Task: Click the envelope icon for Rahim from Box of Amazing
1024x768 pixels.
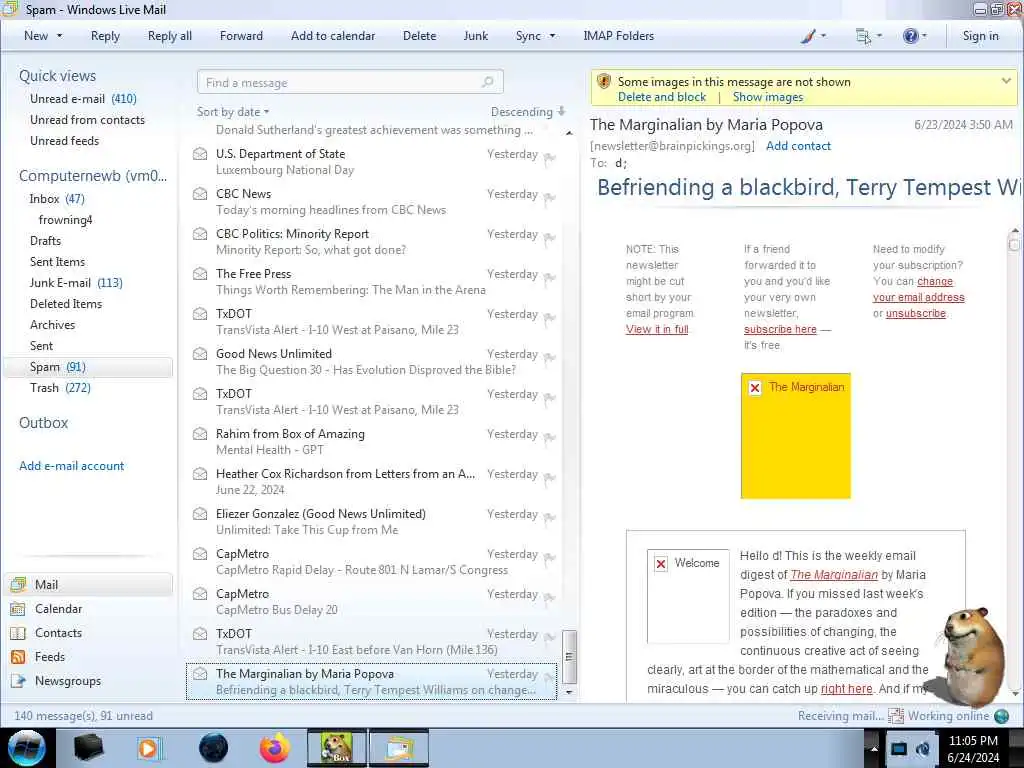Action: tap(200, 434)
